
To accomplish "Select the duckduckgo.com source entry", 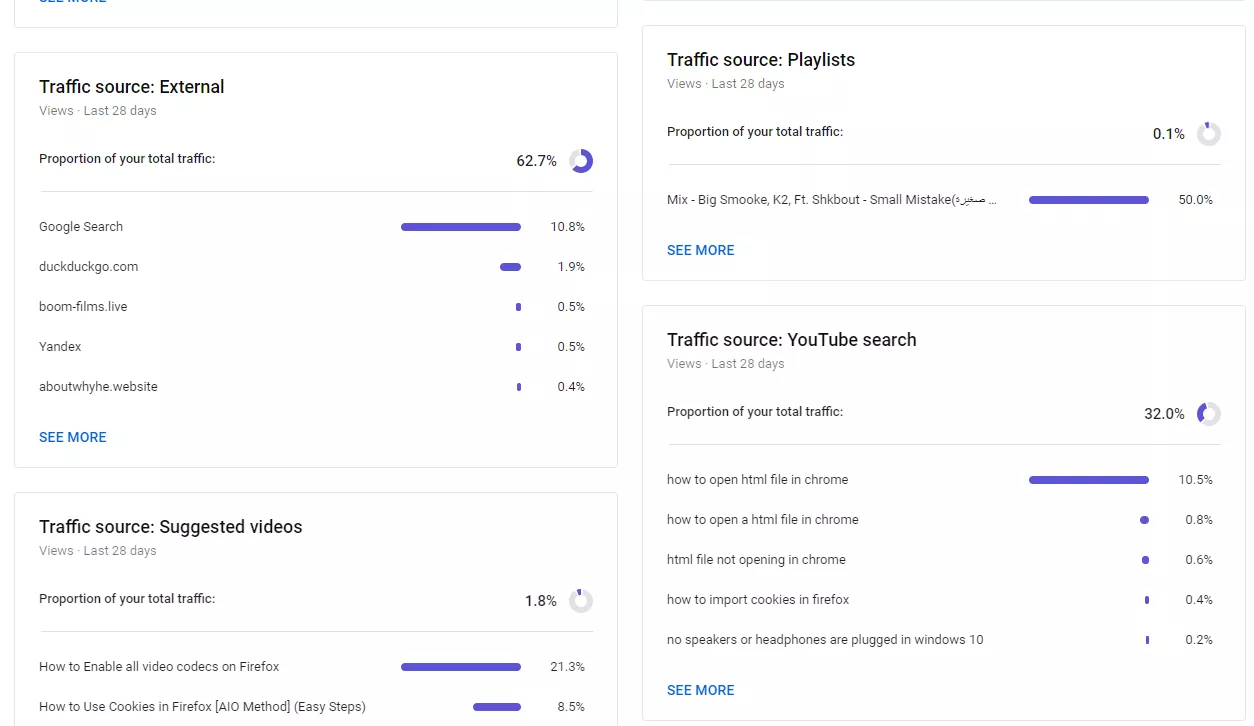I will click(x=89, y=267).
